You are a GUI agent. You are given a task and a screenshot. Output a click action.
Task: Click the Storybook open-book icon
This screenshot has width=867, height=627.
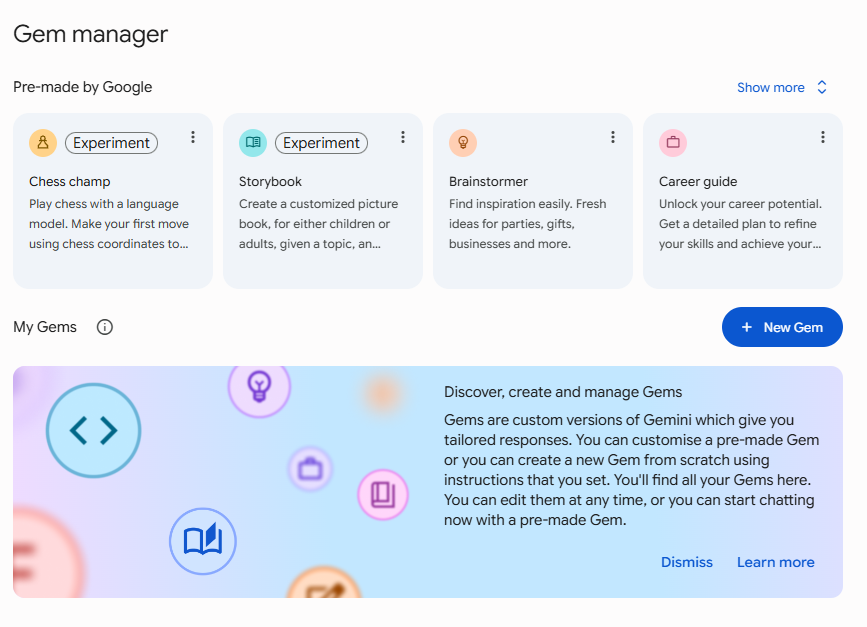click(253, 143)
